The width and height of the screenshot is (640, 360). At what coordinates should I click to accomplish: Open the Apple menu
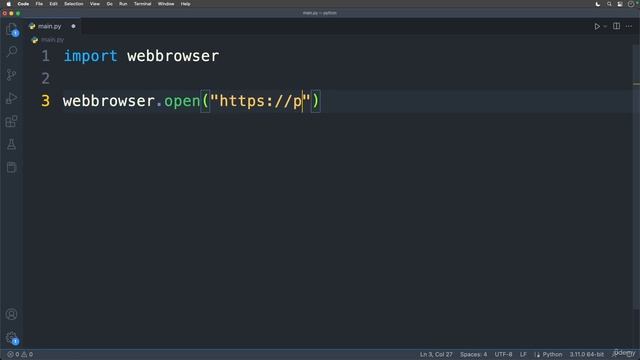(8, 4)
